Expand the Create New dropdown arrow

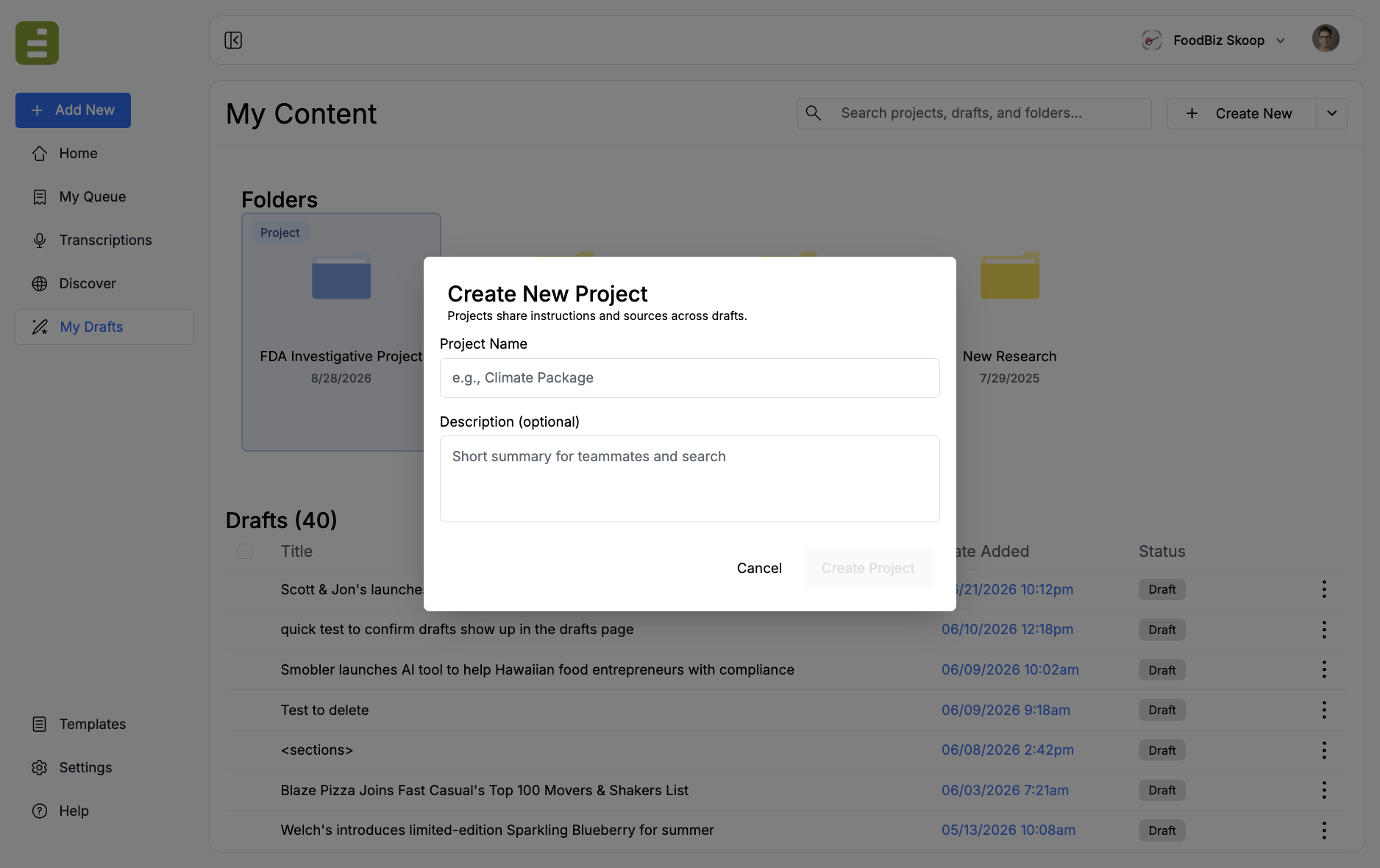pos(1331,113)
